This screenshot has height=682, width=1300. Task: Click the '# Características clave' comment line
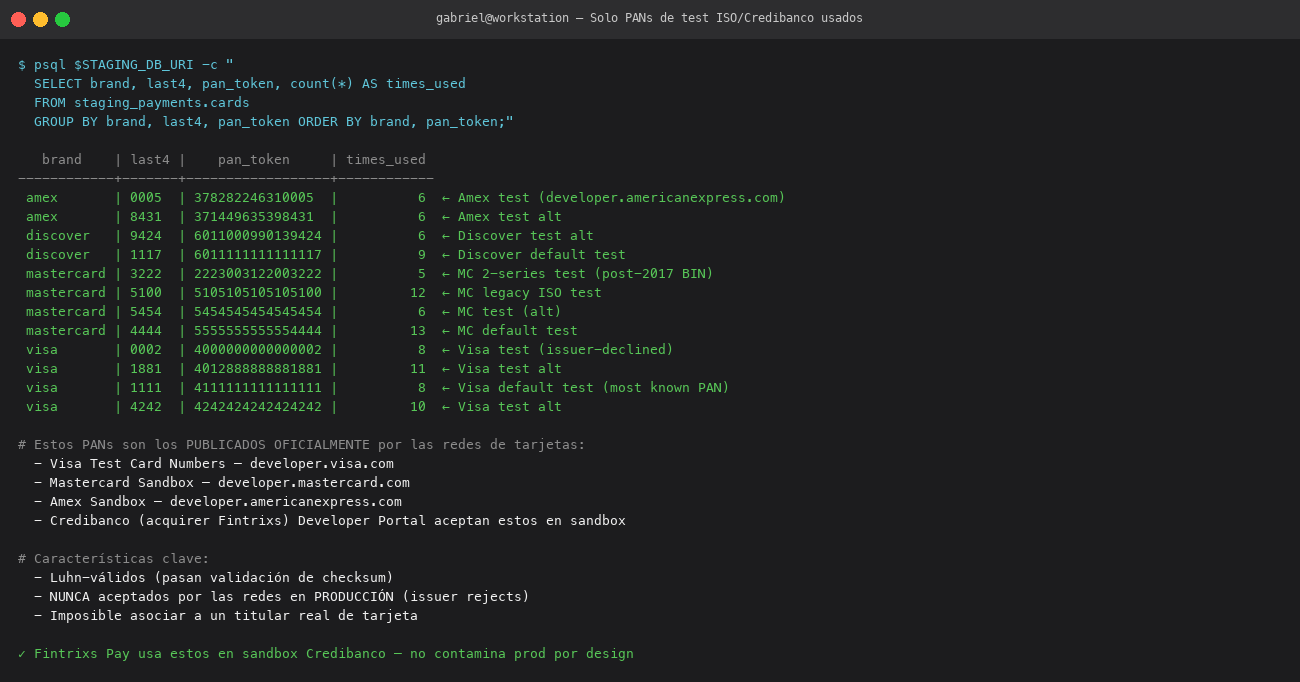pos(114,559)
